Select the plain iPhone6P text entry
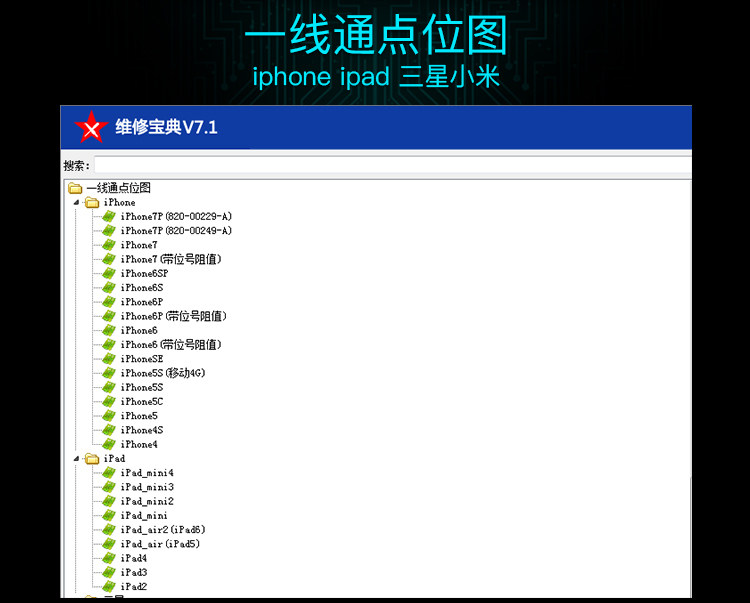The image size is (750, 603). coord(142,302)
